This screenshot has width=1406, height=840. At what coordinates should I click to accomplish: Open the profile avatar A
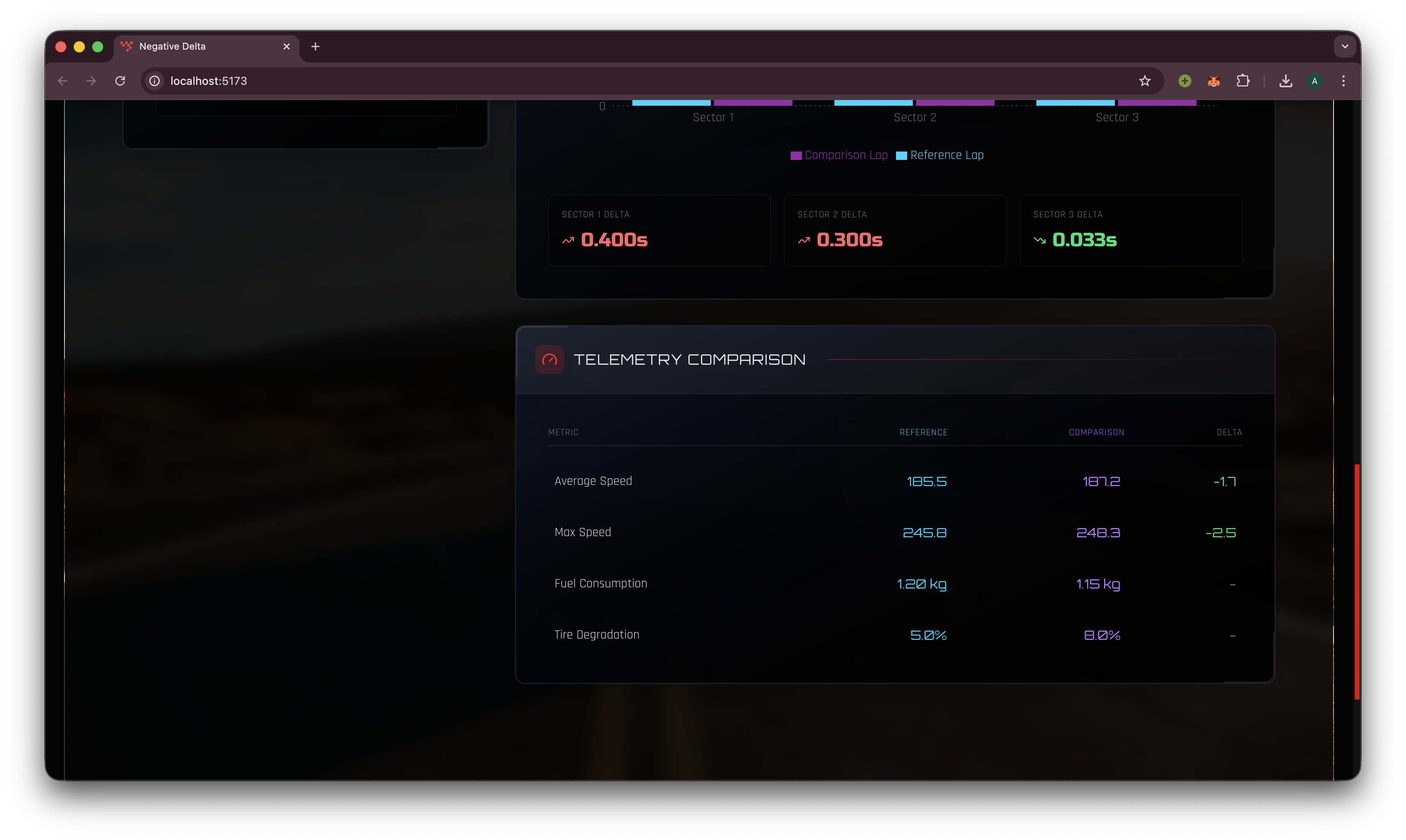(1314, 81)
